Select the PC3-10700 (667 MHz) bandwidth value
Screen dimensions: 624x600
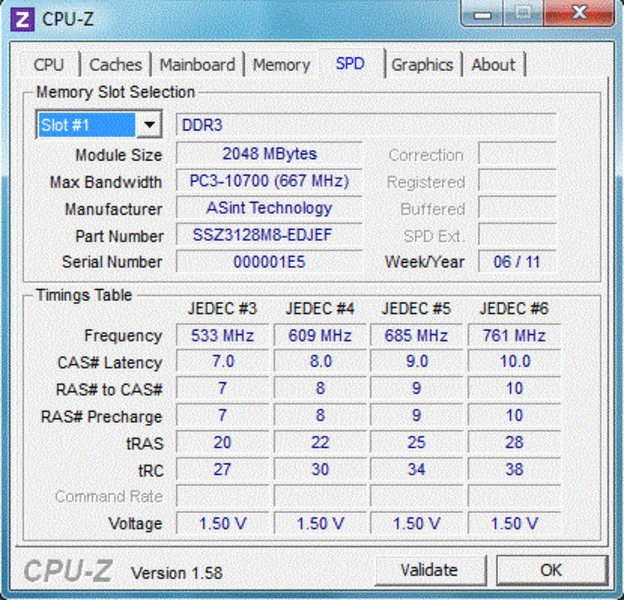[x=269, y=181]
